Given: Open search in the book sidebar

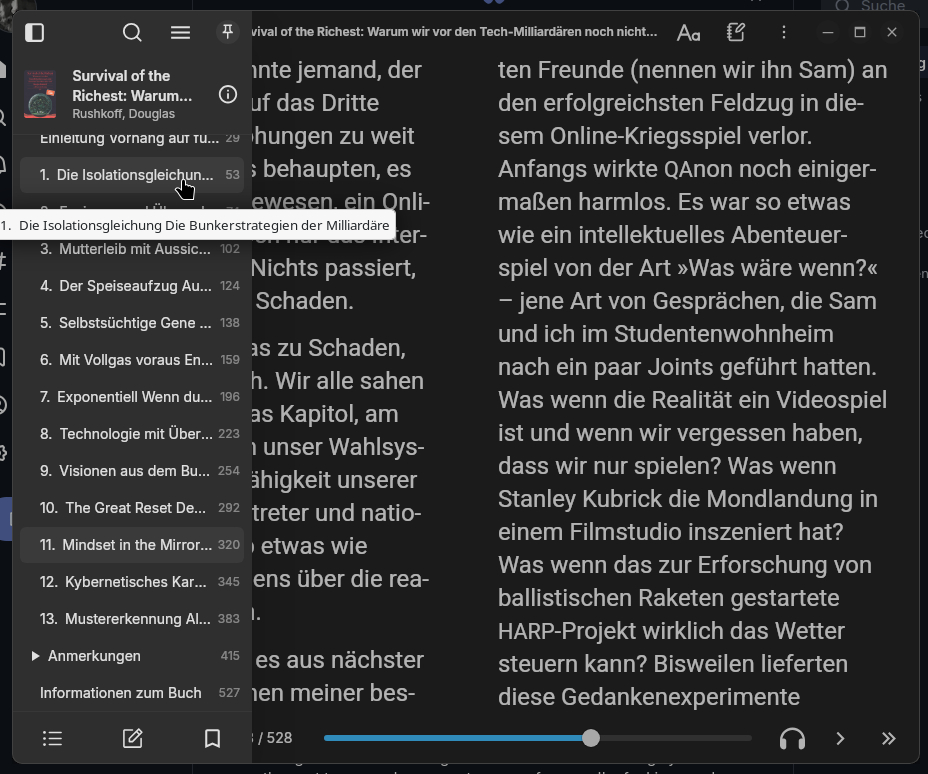Looking at the screenshot, I should pos(132,33).
